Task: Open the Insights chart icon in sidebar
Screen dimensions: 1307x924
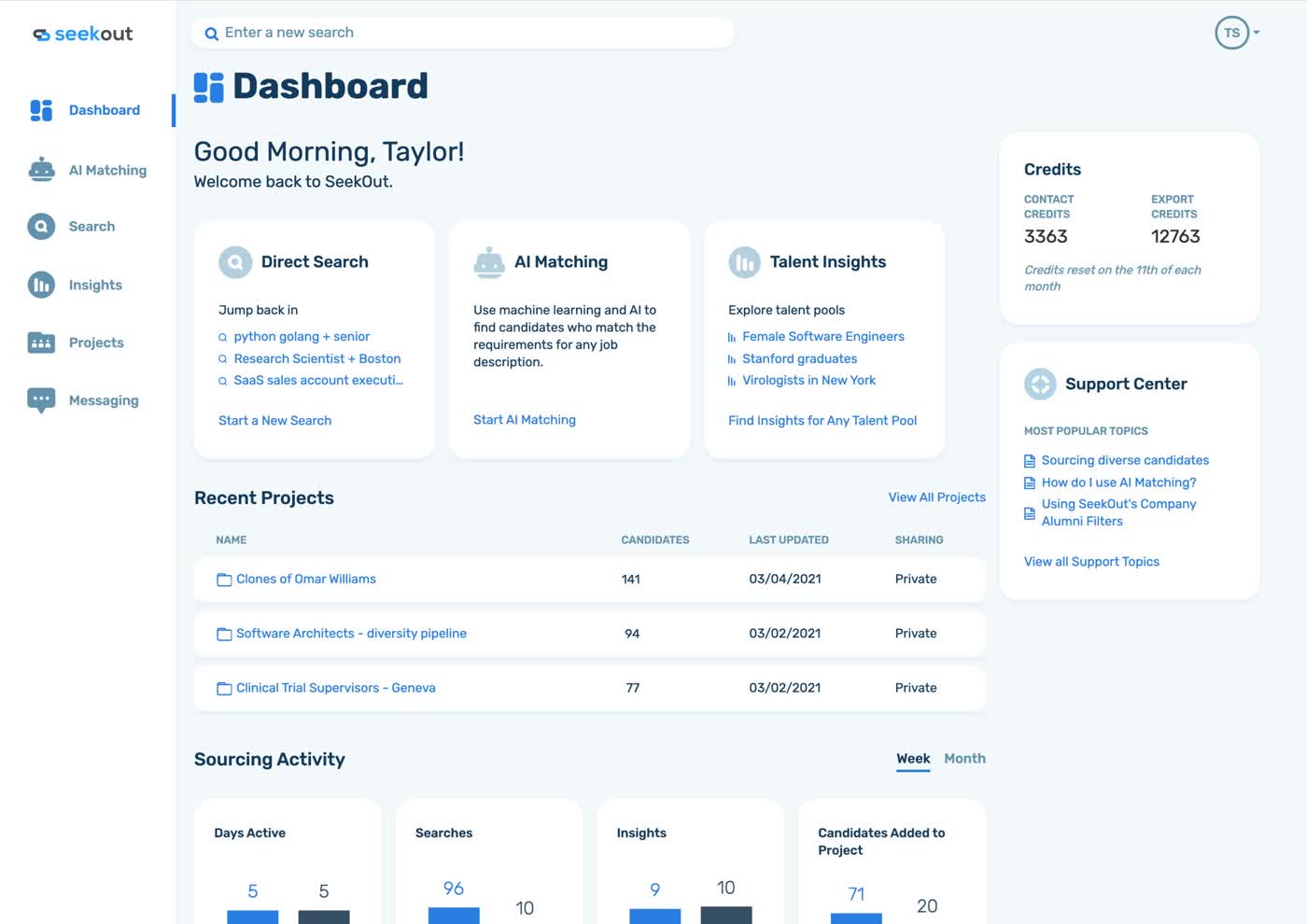Action: pos(41,285)
